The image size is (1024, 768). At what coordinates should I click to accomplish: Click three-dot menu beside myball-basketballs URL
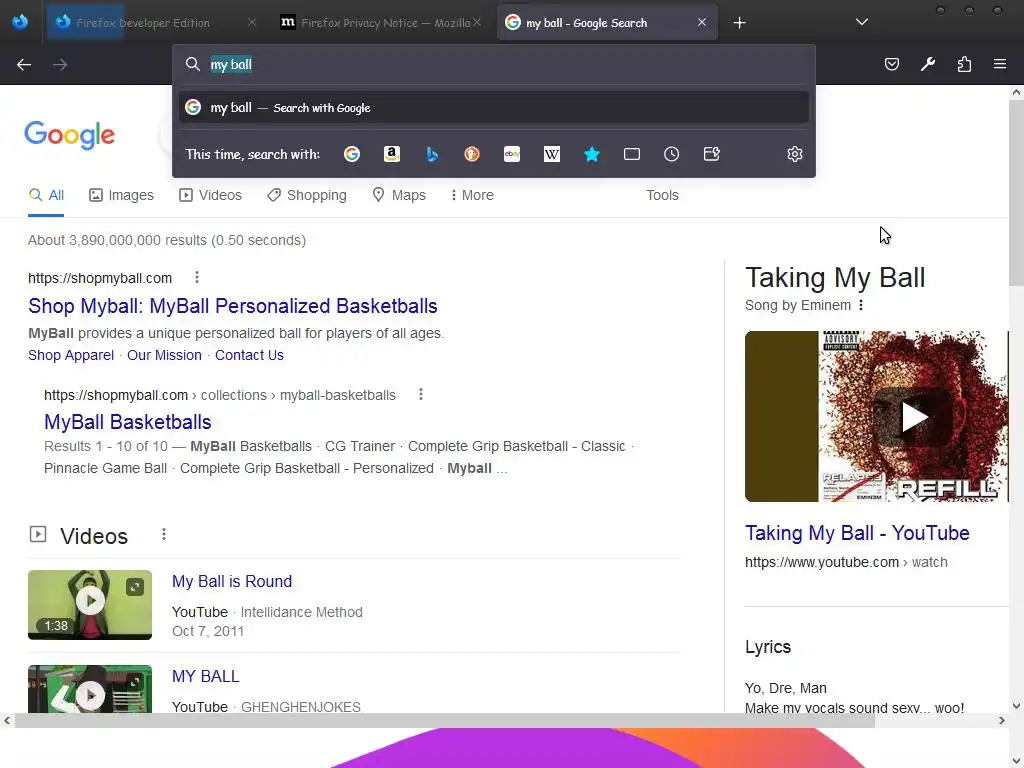point(421,394)
